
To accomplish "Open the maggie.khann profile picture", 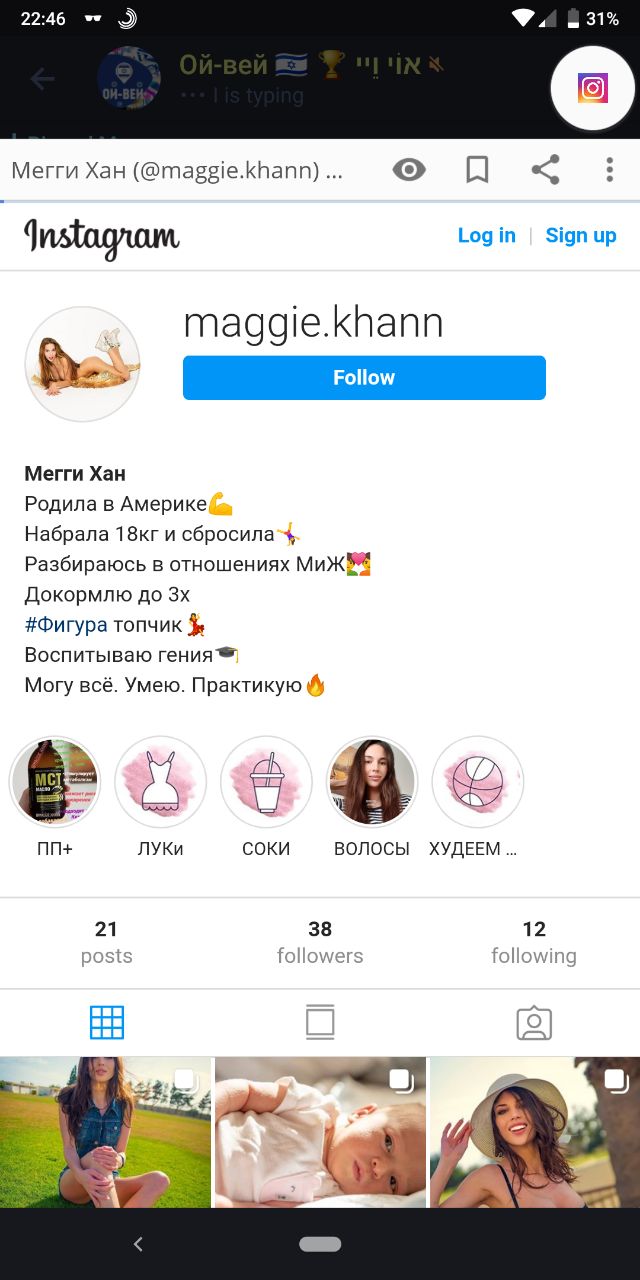I will tap(82, 364).
